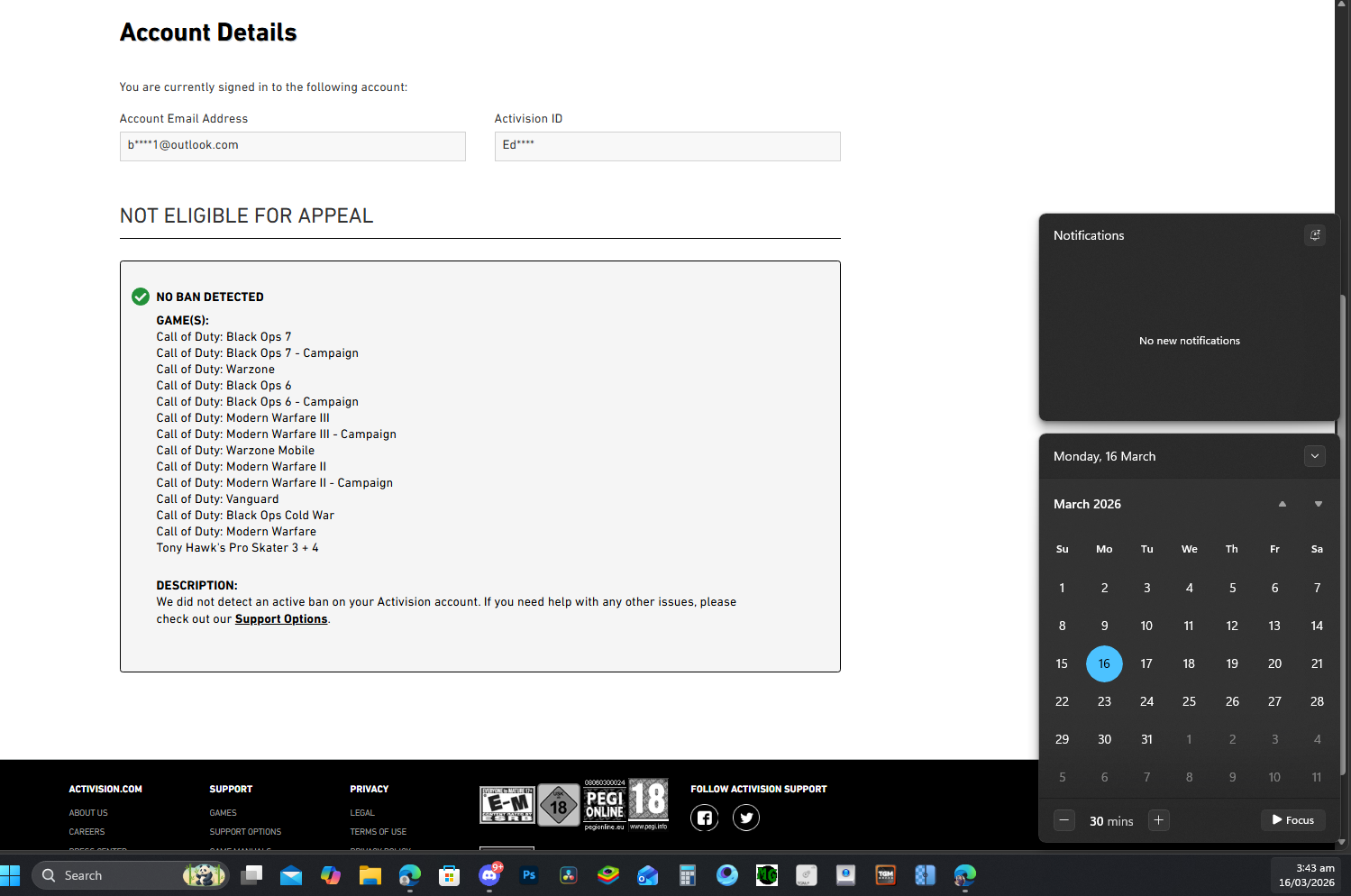Open the TGM app taskbar icon
Image resolution: width=1351 pixels, height=896 pixels.
point(886,875)
